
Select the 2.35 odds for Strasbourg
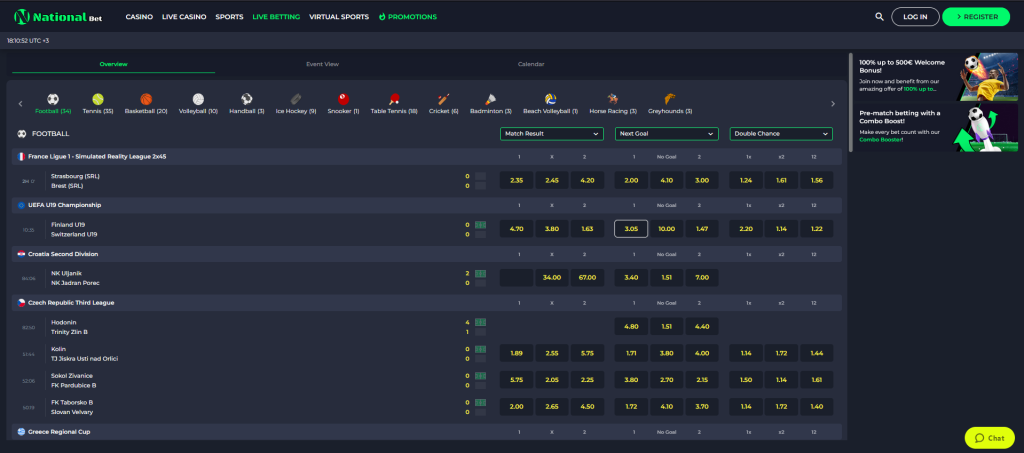tap(516, 180)
